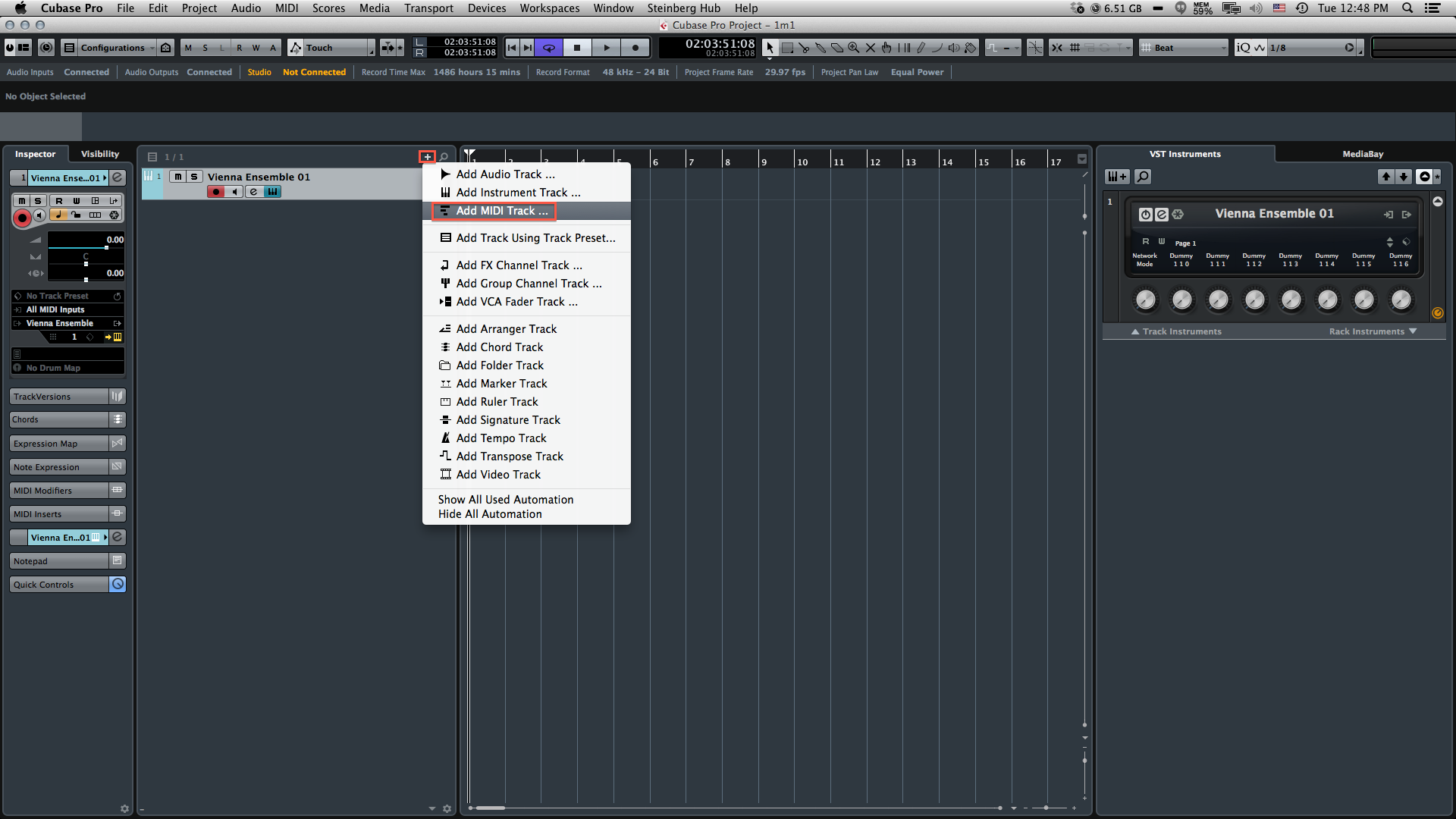Screen dimensions: 1456x819
Task: Select the Object Selection arrow tool
Action: [770, 47]
